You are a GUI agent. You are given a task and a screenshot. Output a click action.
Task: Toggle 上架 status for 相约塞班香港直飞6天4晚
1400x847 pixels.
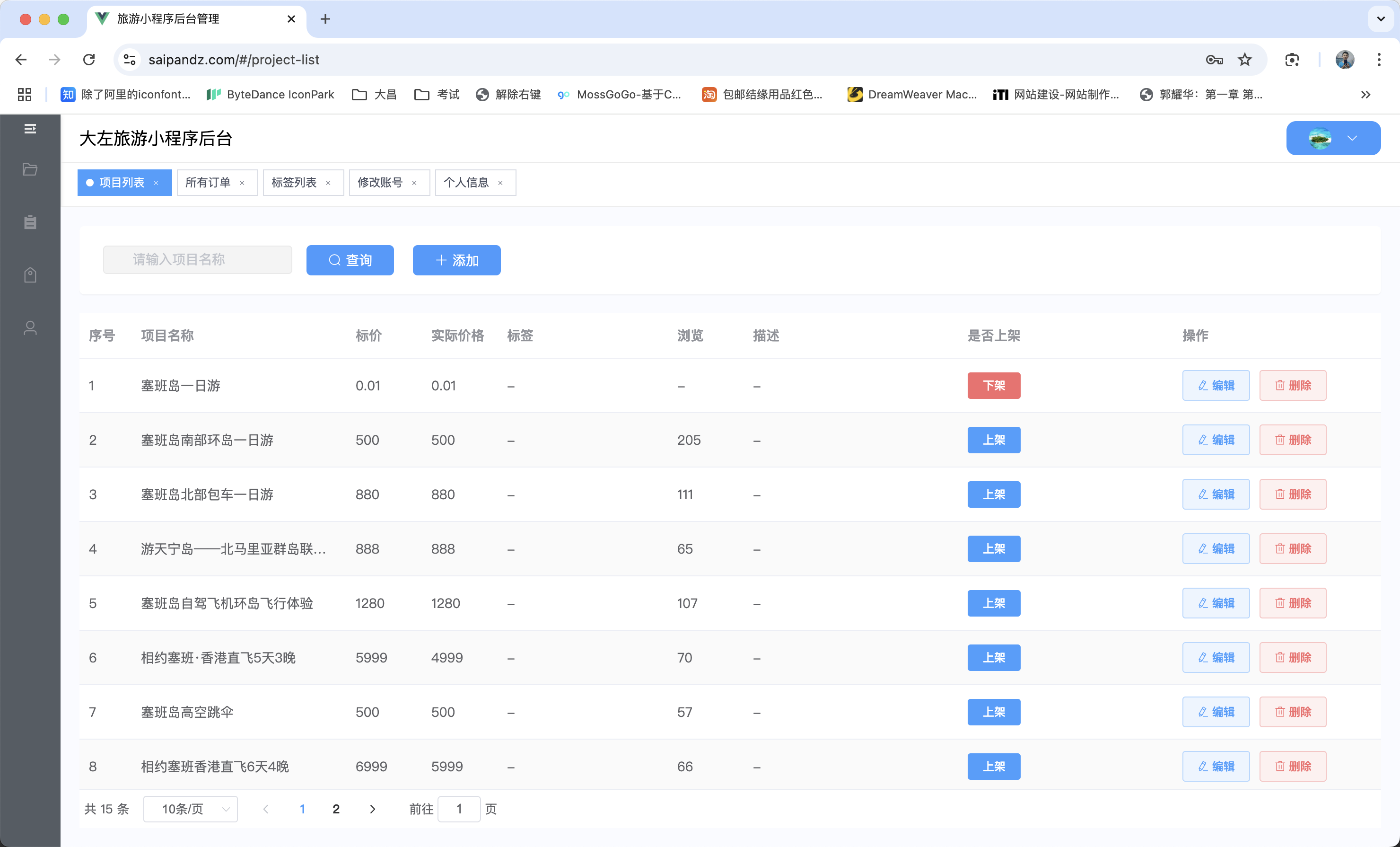pos(994,766)
